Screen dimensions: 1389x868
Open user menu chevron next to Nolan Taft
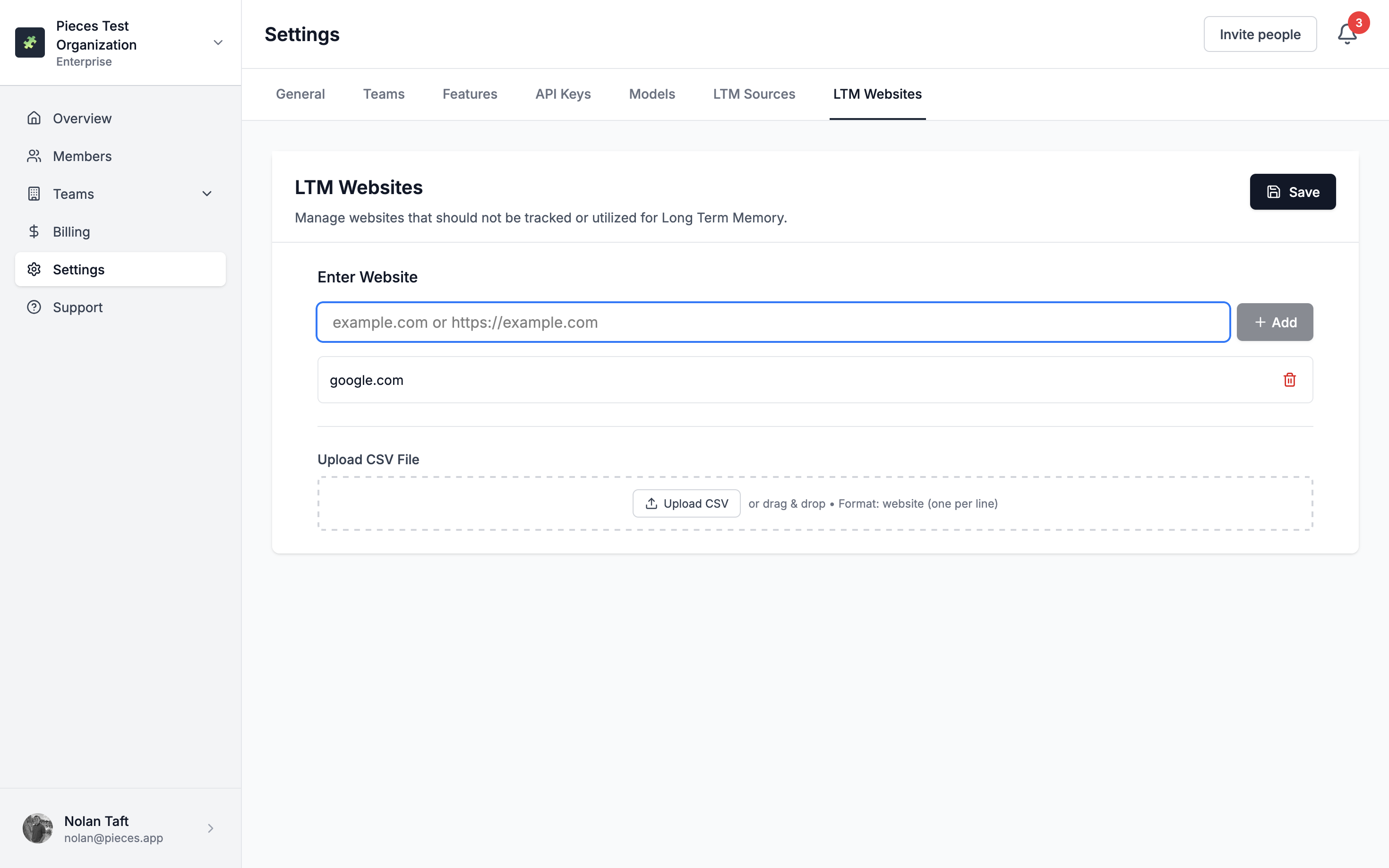210,828
